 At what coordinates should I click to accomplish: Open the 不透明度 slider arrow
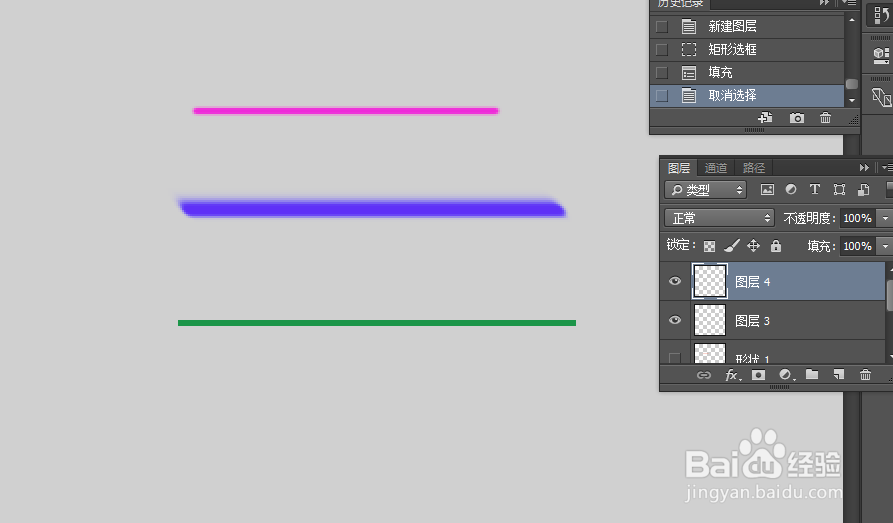(x=885, y=218)
